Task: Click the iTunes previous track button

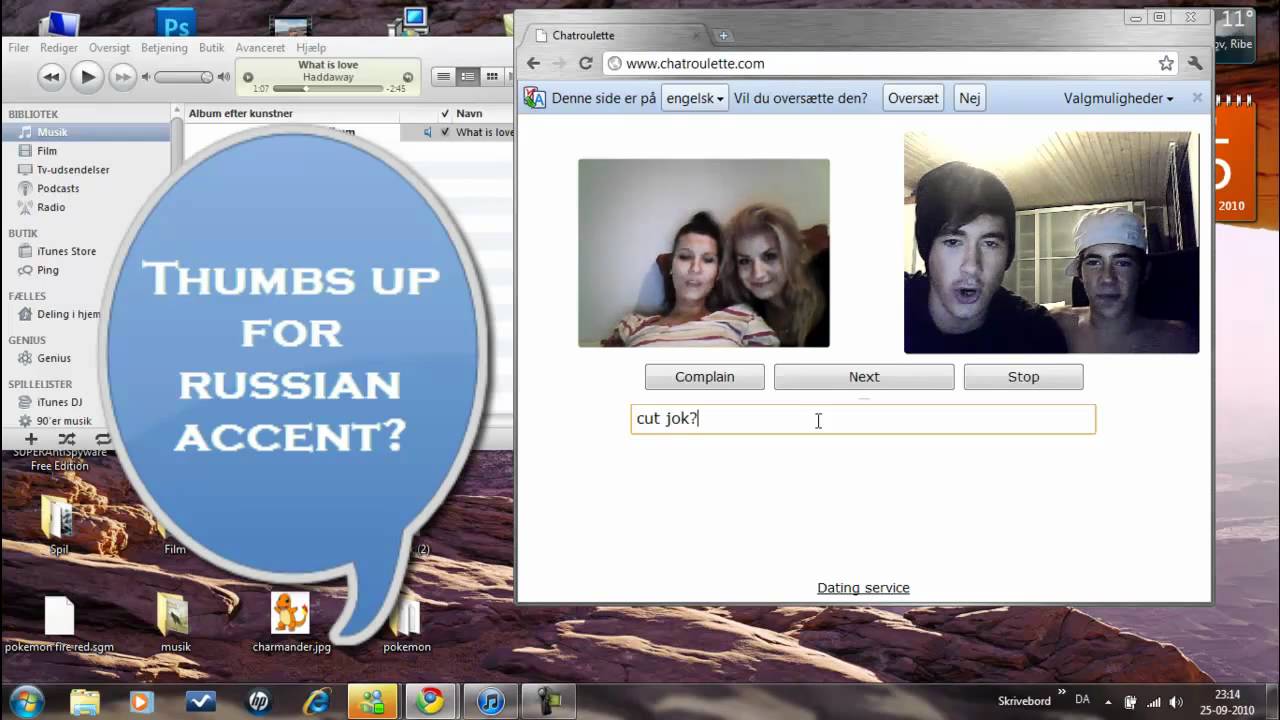Action: 51,77
